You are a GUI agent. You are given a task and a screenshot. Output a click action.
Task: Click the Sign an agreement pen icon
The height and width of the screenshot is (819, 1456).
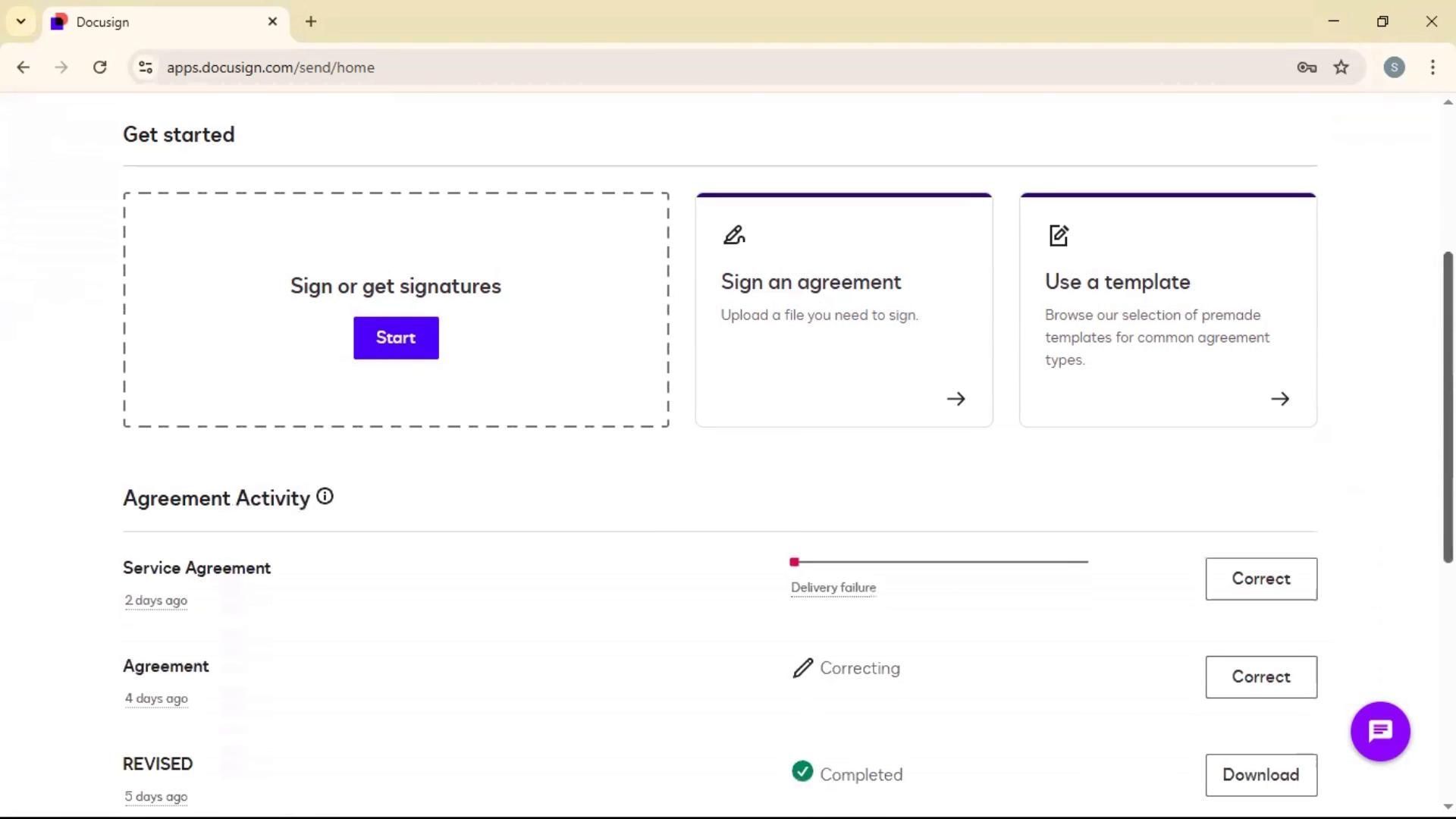[x=734, y=235]
